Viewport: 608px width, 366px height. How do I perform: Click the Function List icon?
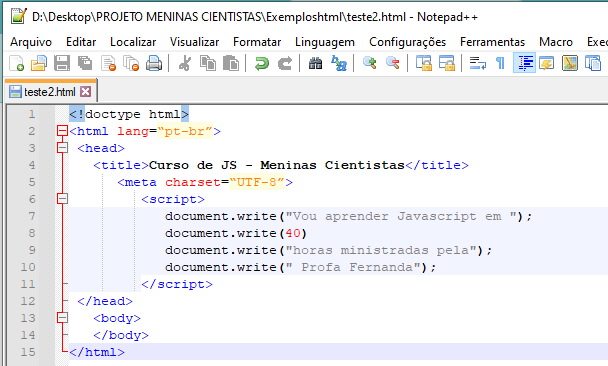coord(593,63)
